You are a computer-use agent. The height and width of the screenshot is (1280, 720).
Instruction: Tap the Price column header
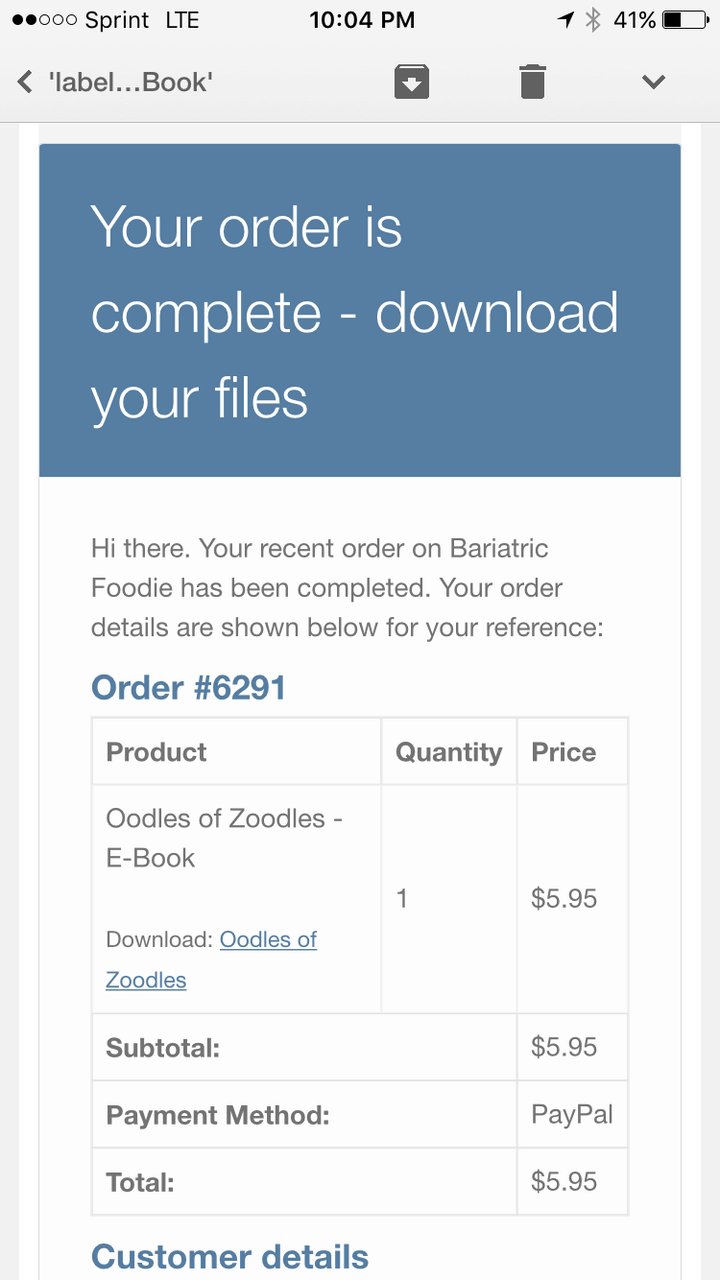tap(563, 752)
